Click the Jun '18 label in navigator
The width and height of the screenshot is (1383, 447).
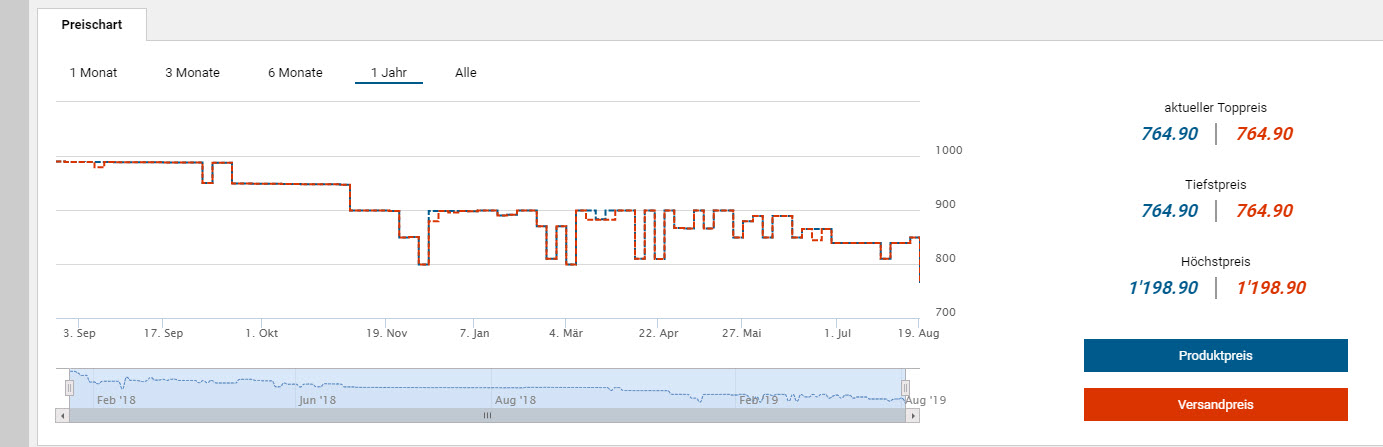(x=317, y=400)
